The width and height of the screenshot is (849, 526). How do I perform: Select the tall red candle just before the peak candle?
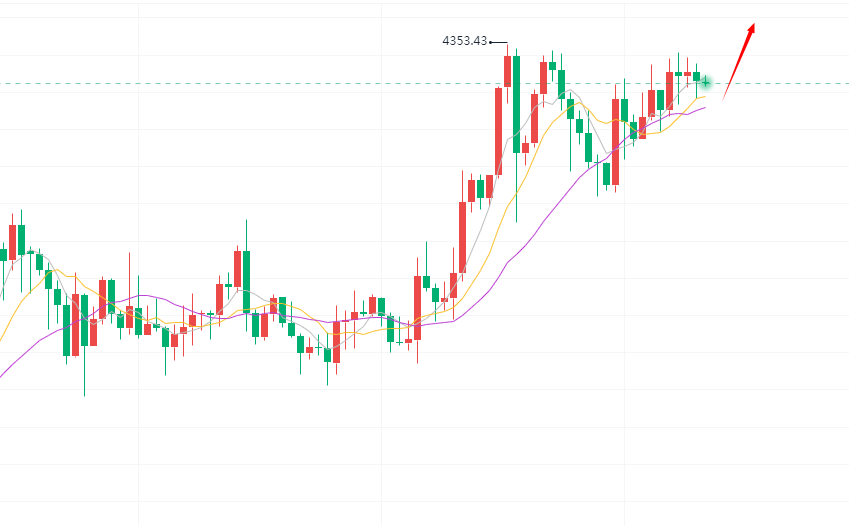pyautogui.click(x=498, y=130)
